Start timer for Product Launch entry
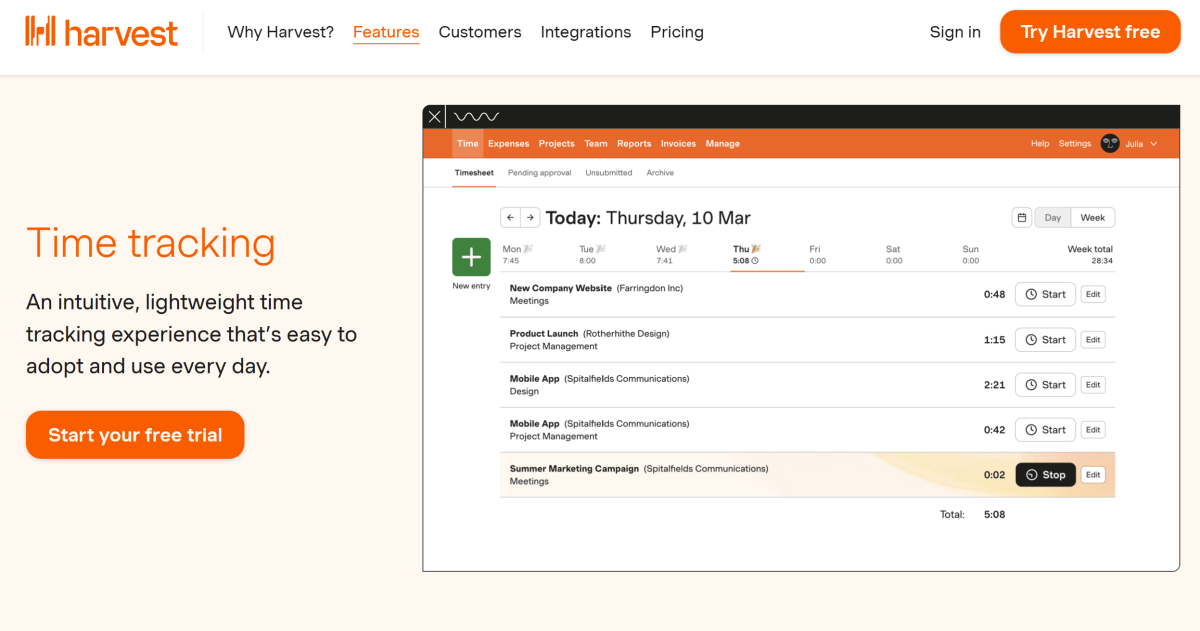Viewport: 1200px width, 631px height. point(1045,339)
